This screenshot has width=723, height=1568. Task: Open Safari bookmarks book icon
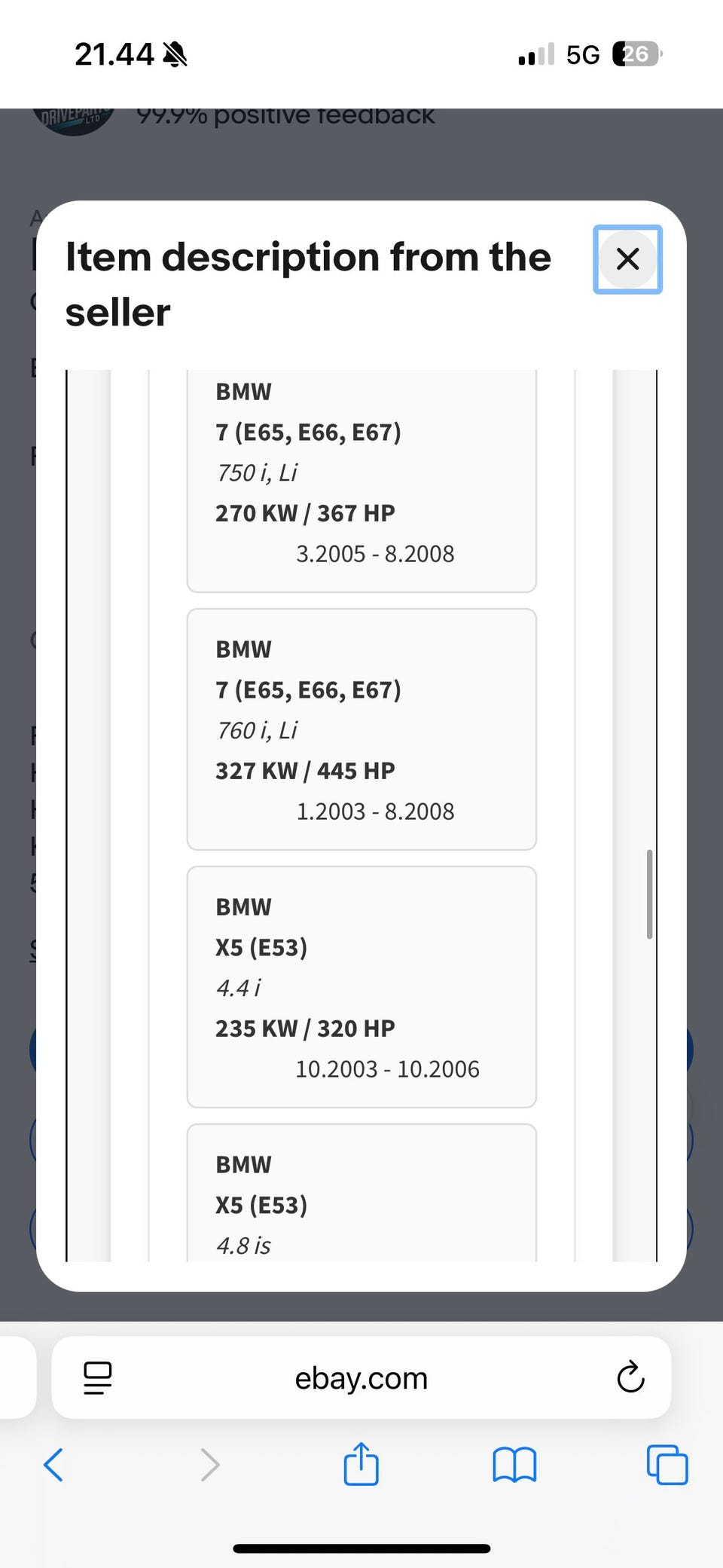[514, 1464]
